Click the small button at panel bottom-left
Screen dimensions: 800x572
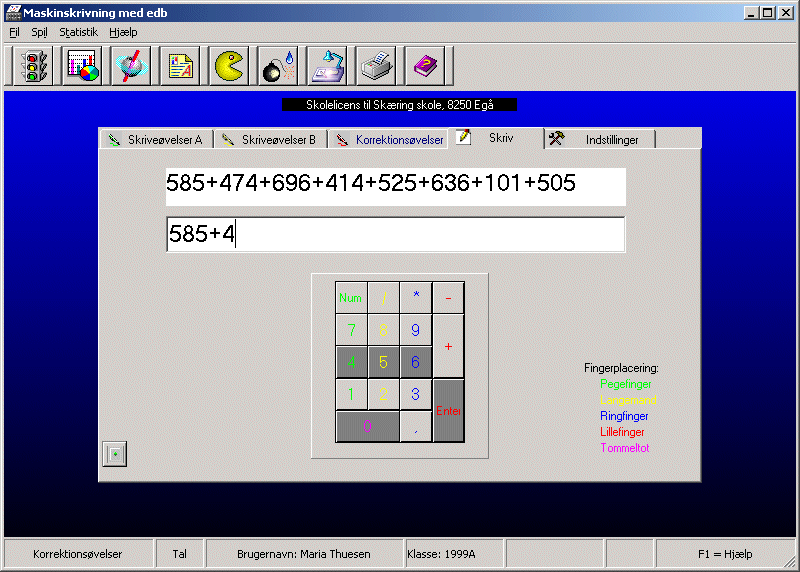point(117,455)
